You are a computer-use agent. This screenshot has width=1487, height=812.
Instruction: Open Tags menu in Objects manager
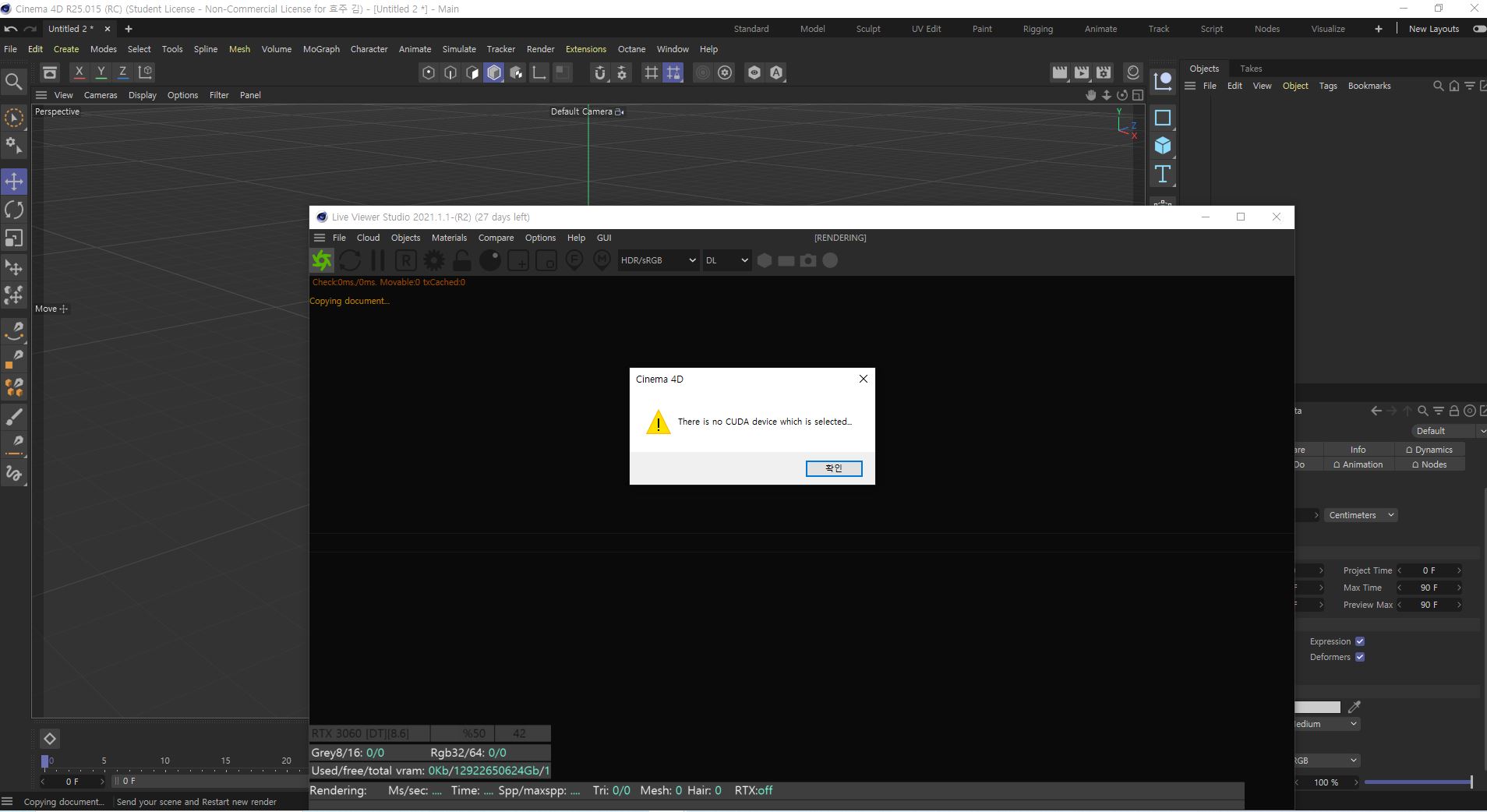[x=1328, y=86]
